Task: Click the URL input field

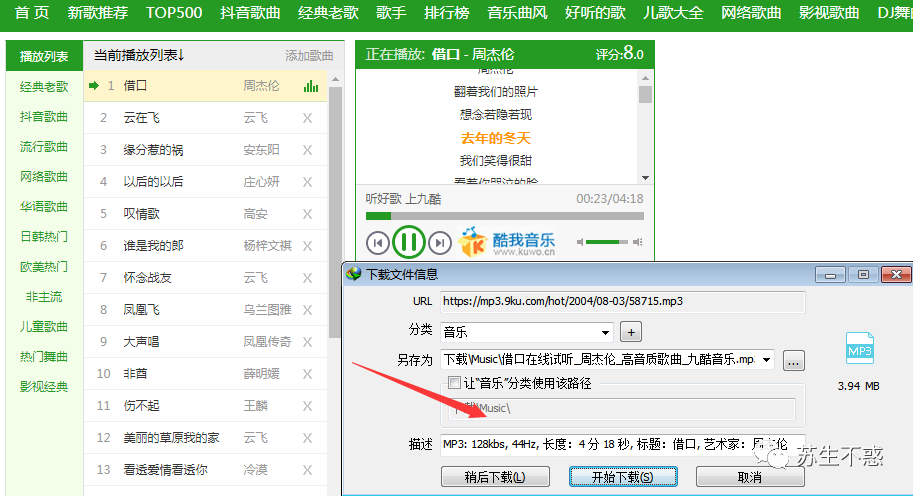Action: point(622,302)
